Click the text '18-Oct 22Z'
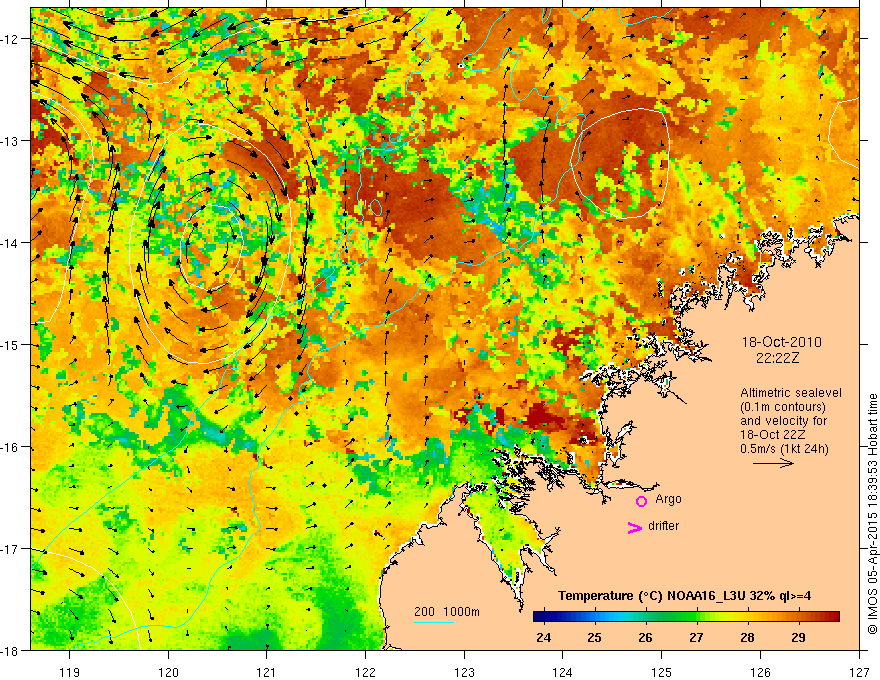The image size is (880, 680). point(772,435)
